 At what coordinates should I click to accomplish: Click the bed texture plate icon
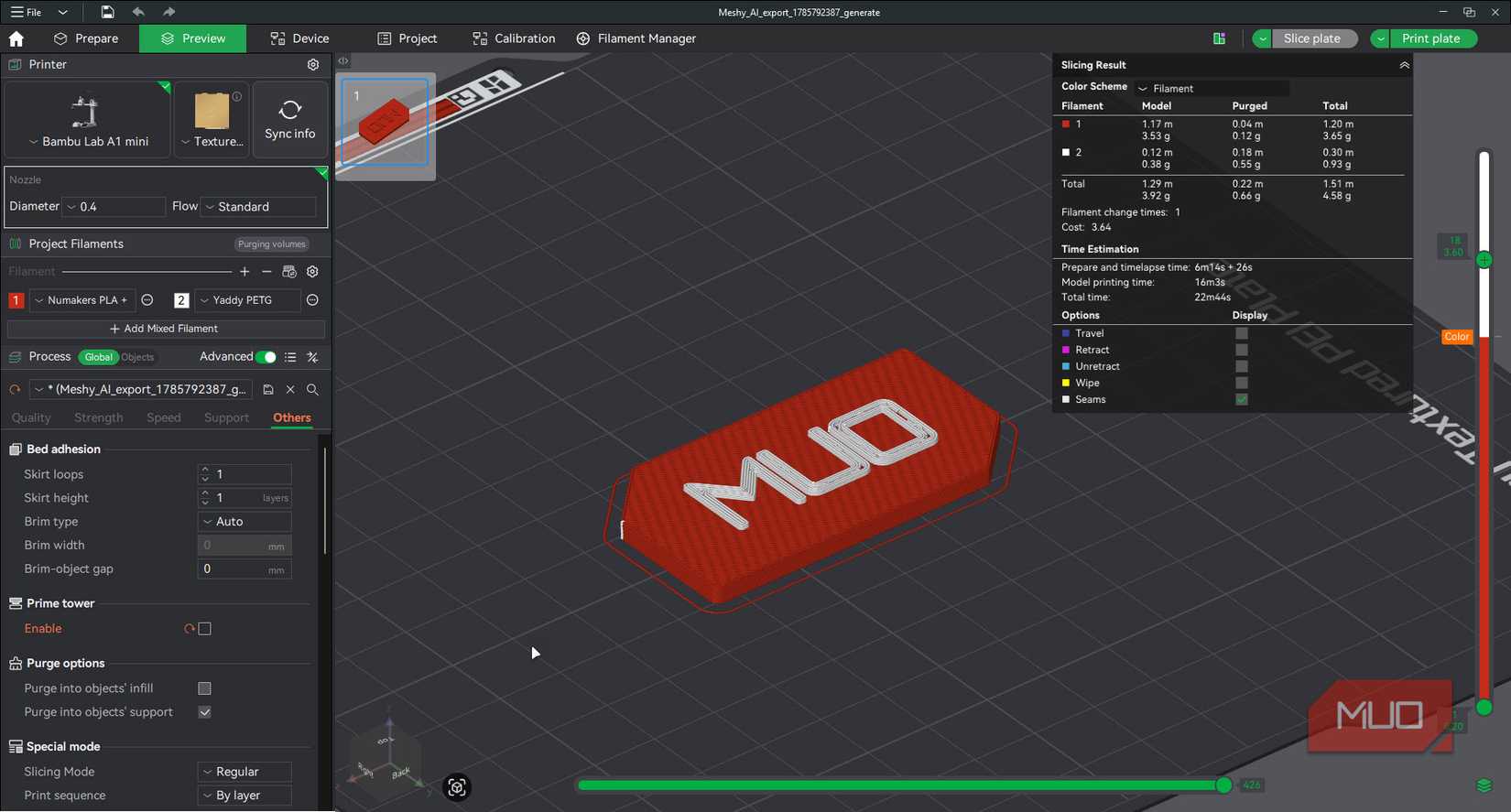[212, 111]
